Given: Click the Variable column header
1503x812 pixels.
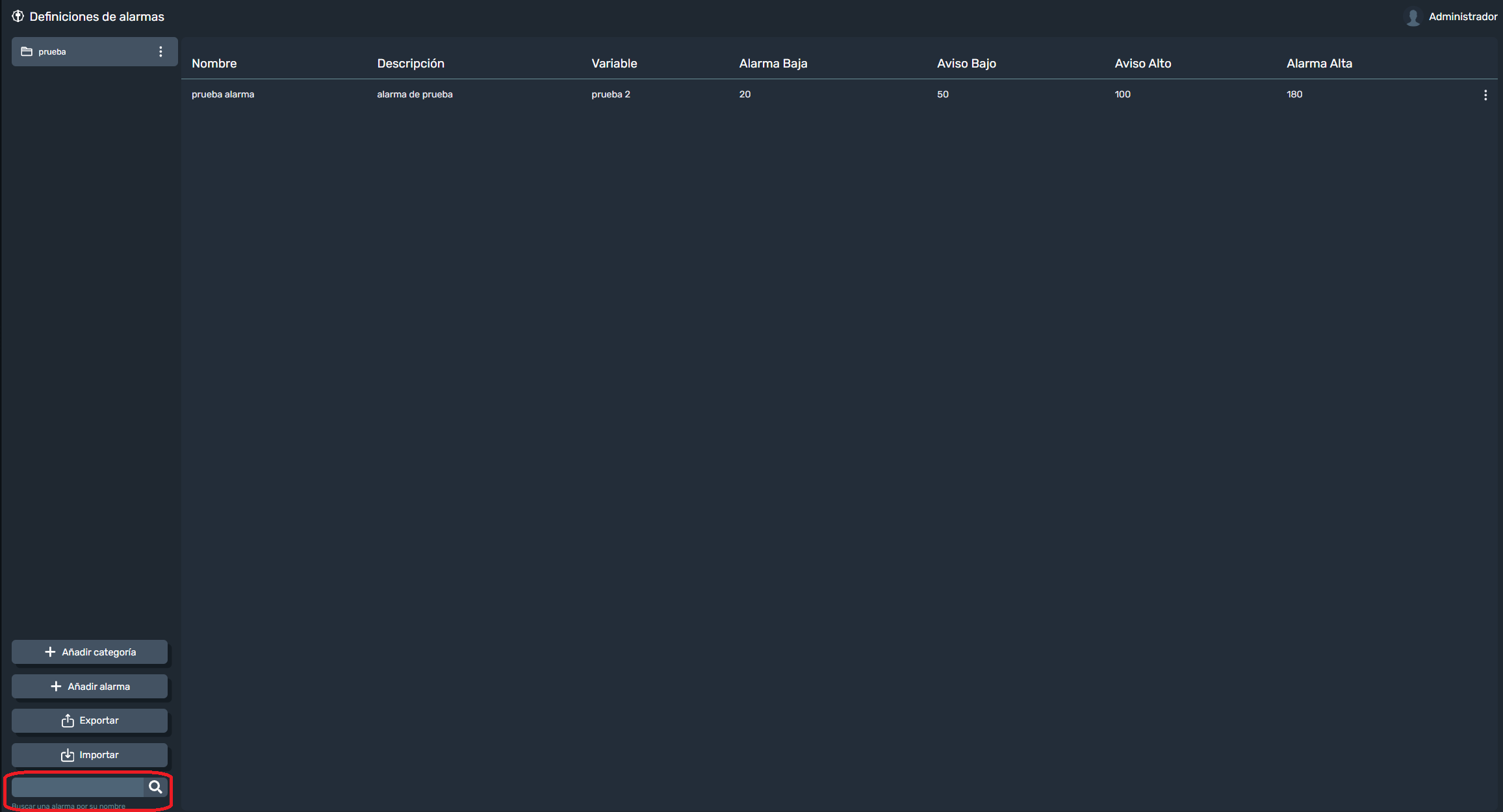Looking at the screenshot, I should (x=614, y=63).
